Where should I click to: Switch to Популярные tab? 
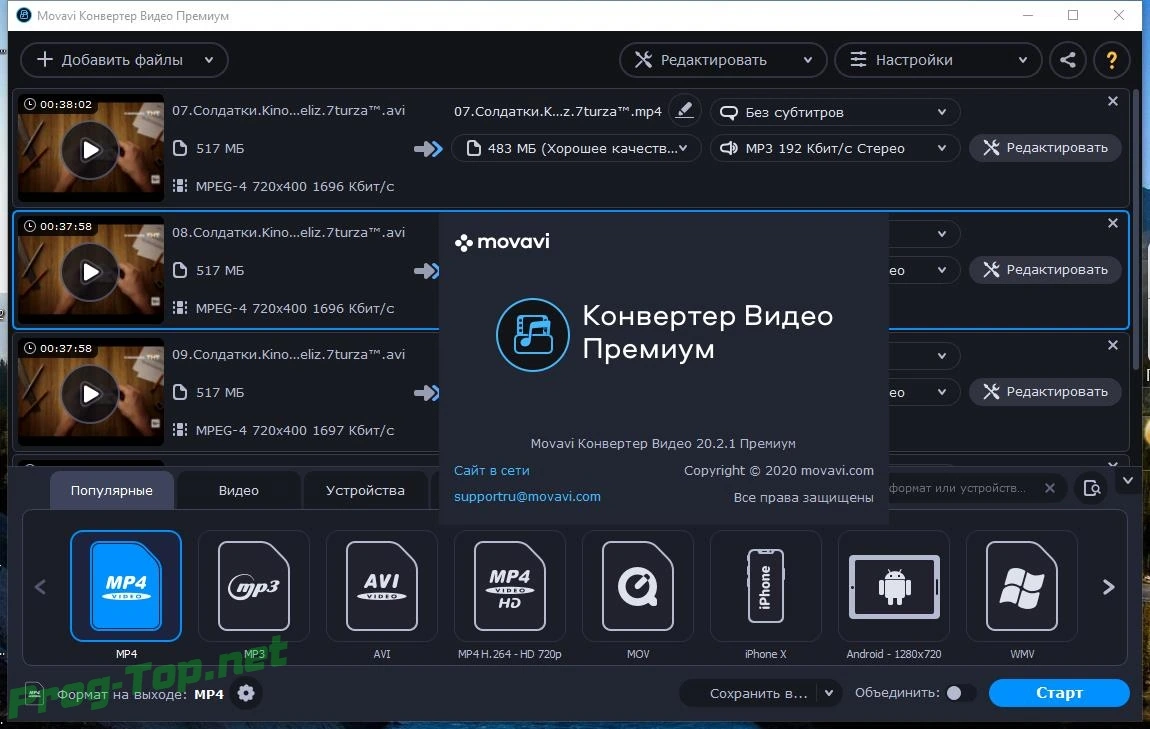(111, 490)
